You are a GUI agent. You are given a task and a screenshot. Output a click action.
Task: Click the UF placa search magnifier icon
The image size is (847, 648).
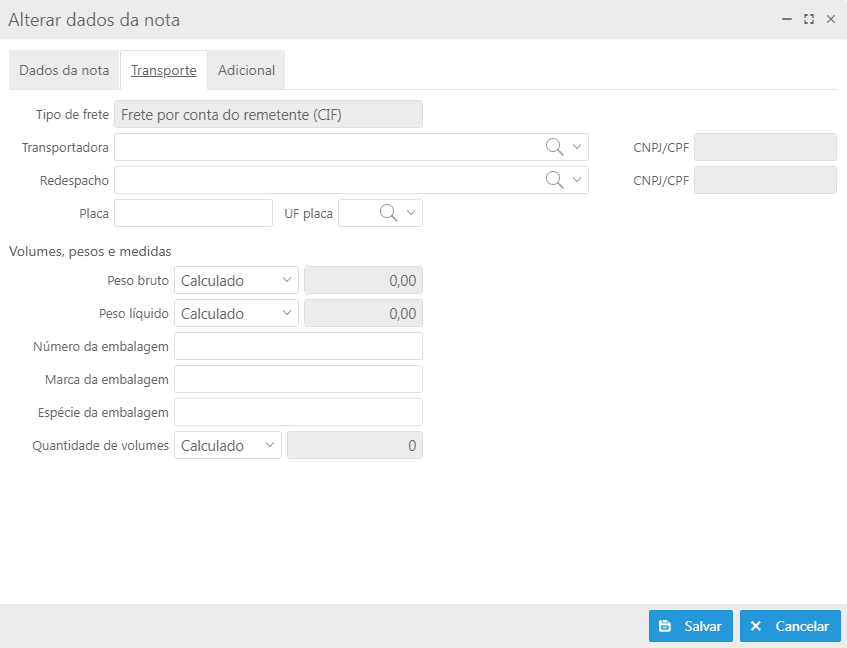pos(388,213)
